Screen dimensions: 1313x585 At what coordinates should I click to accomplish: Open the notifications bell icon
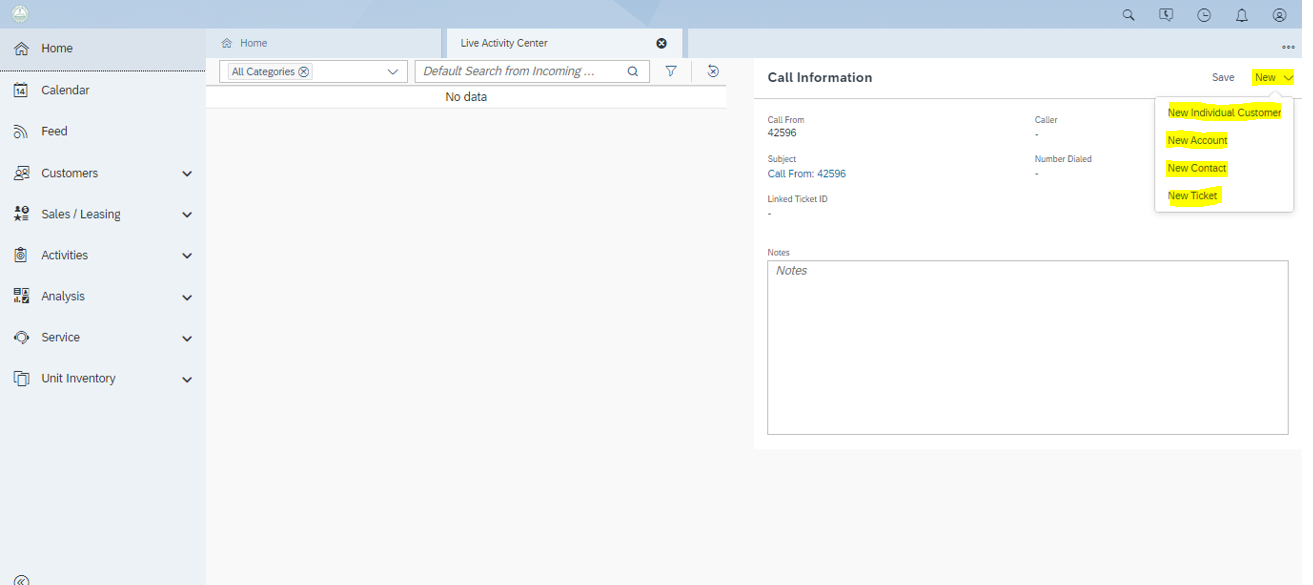[1241, 15]
